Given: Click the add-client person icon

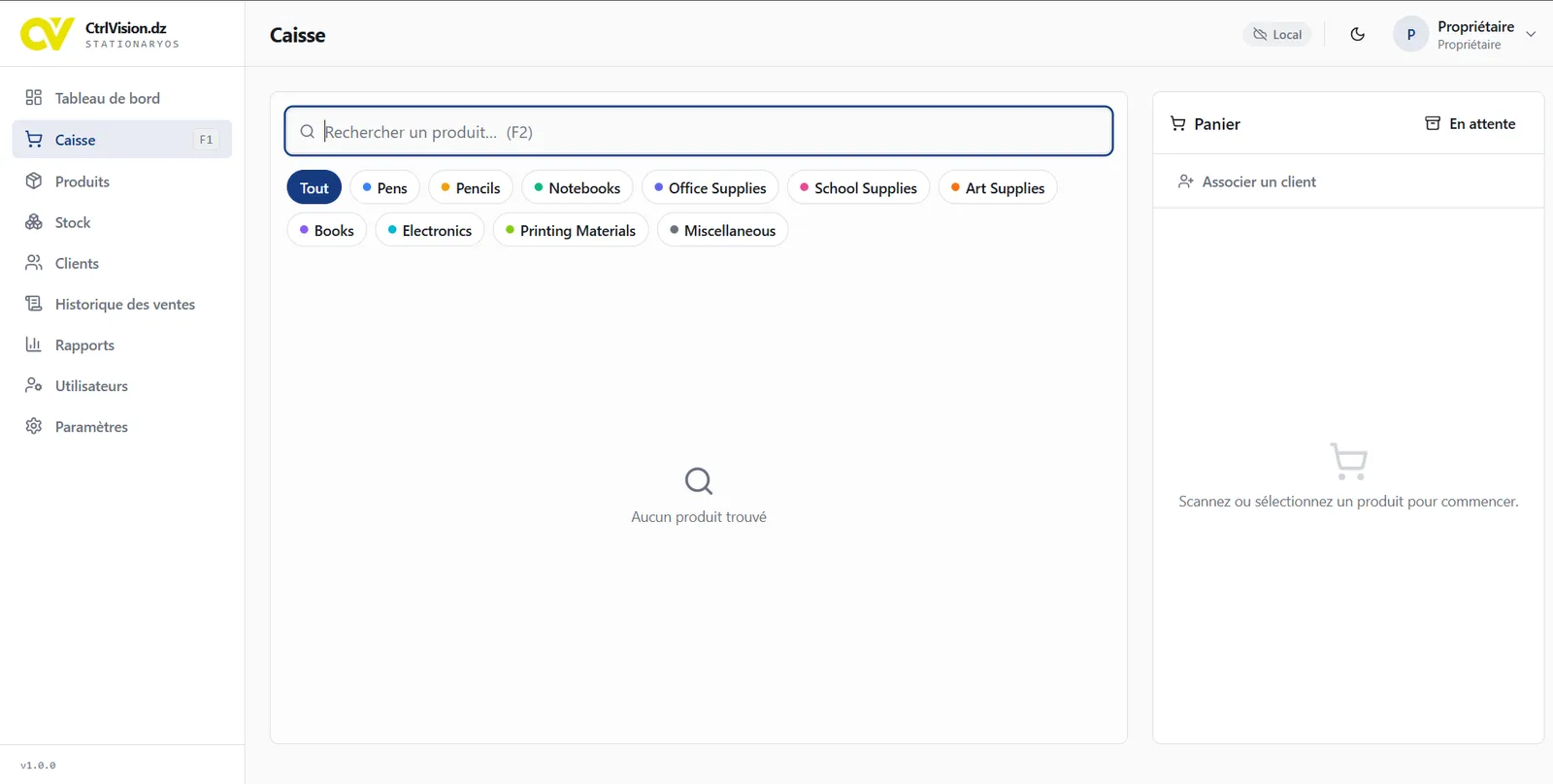Looking at the screenshot, I should pyautogui.click(x=1186, y=181).
